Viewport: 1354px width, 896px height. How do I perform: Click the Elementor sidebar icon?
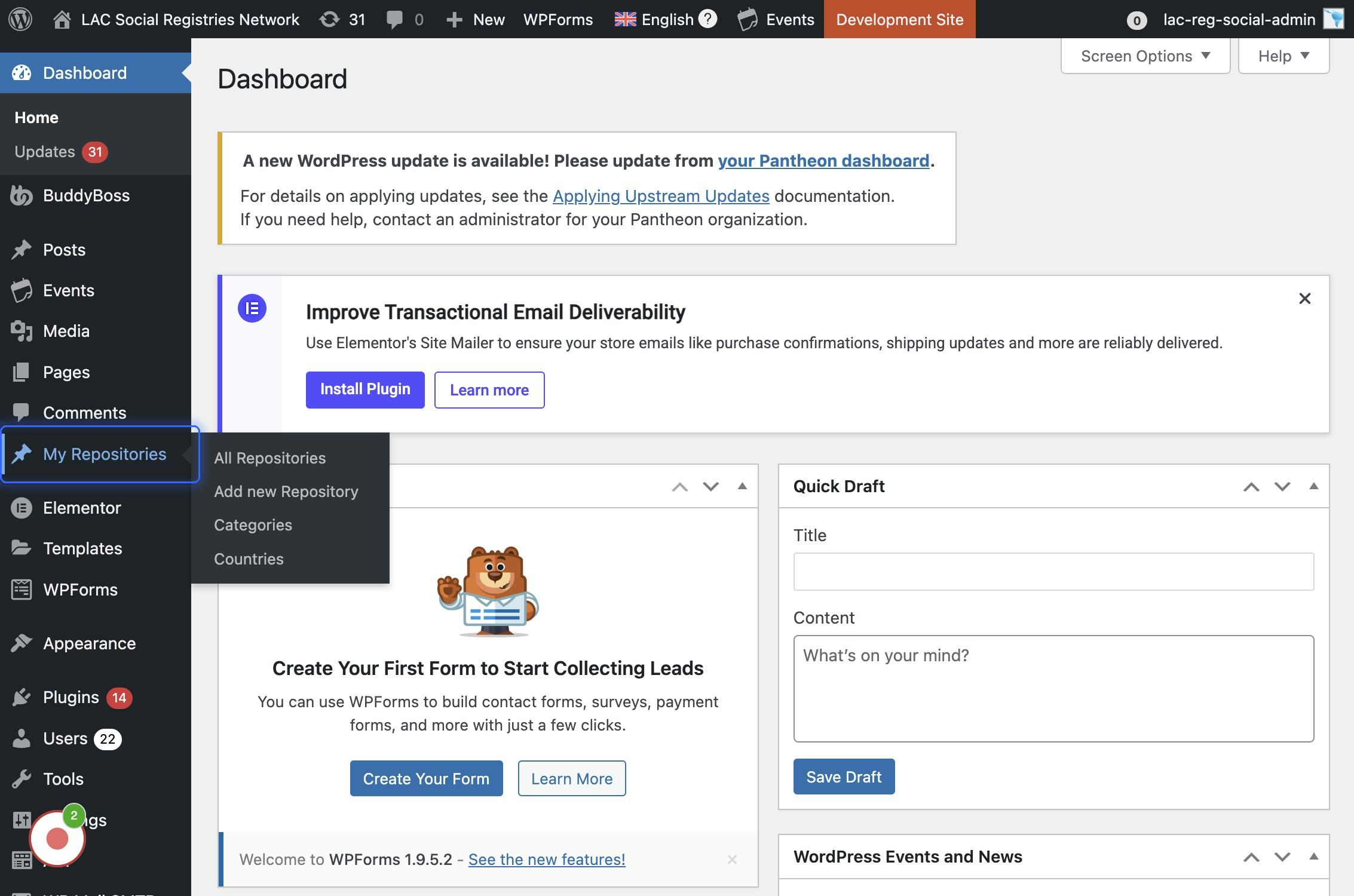(22, 508)
